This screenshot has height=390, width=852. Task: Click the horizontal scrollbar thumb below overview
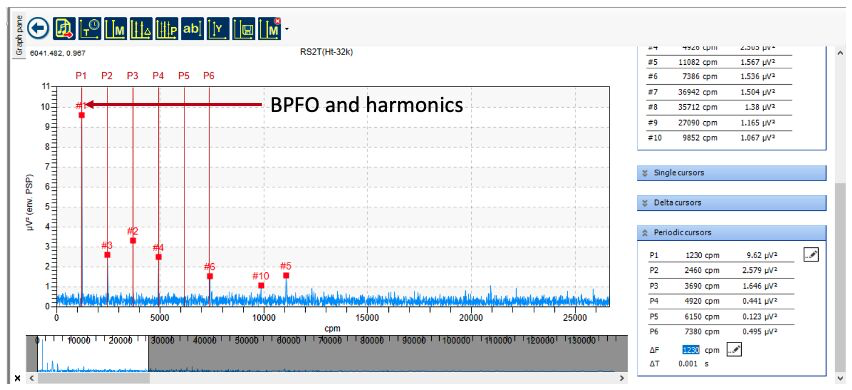pyautogui.click(x=93, y=378)
